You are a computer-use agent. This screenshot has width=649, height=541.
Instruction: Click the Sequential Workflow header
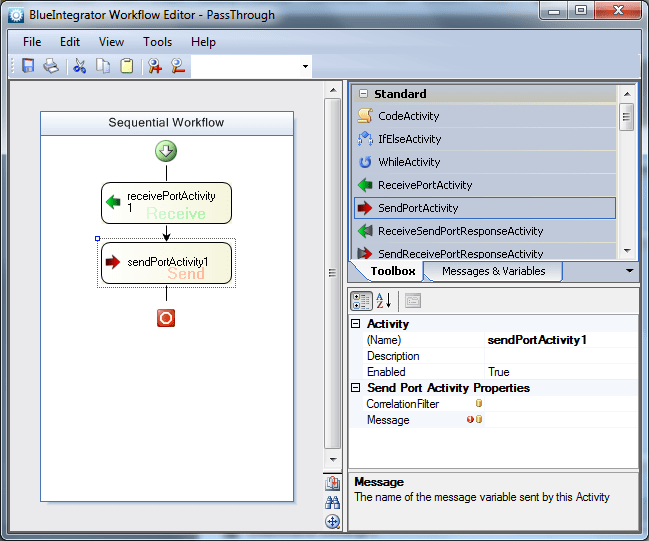point(167,123)
